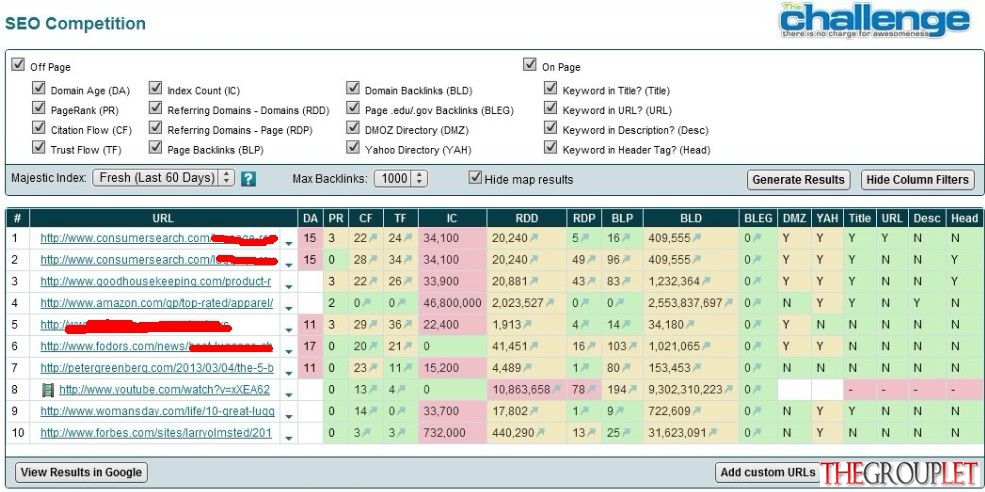The image size is (985, 492).
Task: Open the Majestic Index dropdown
Action: [163, 178]
